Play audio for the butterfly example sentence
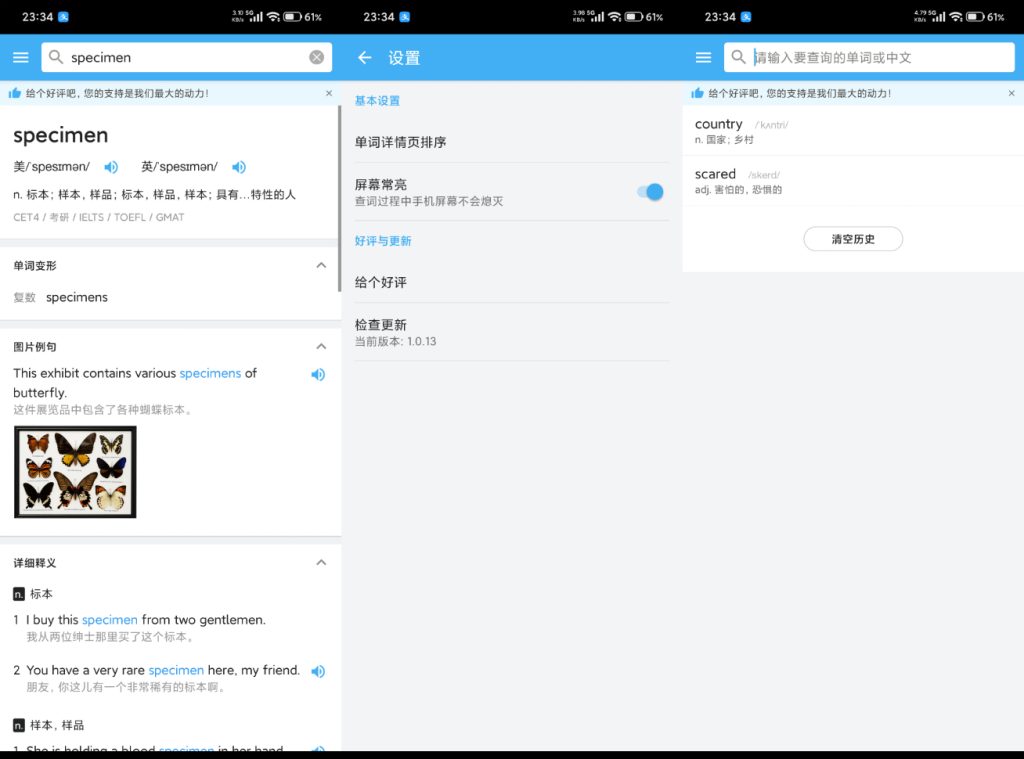Image resolution: width=1024 pixels, height=759 pixels. 318,374
